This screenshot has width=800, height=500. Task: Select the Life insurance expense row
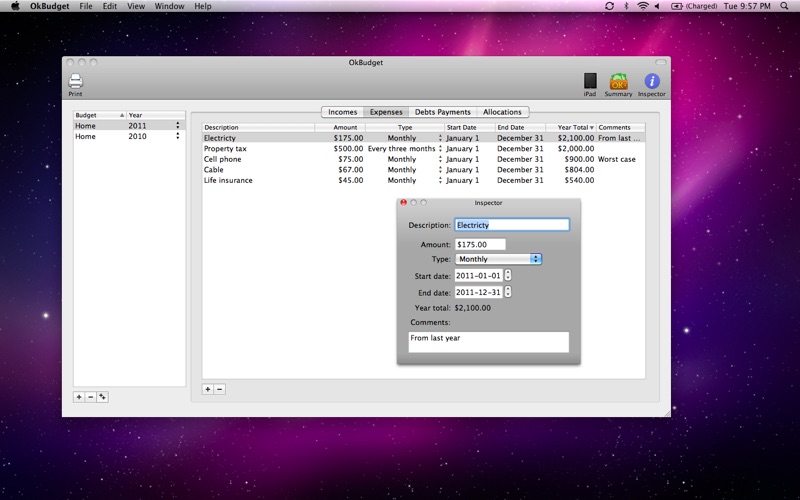pos(423,180)
